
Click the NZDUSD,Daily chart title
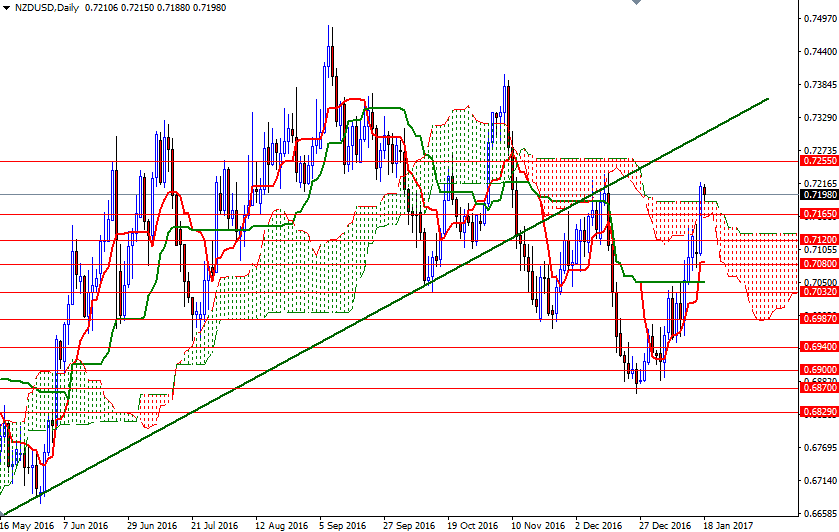45,8
